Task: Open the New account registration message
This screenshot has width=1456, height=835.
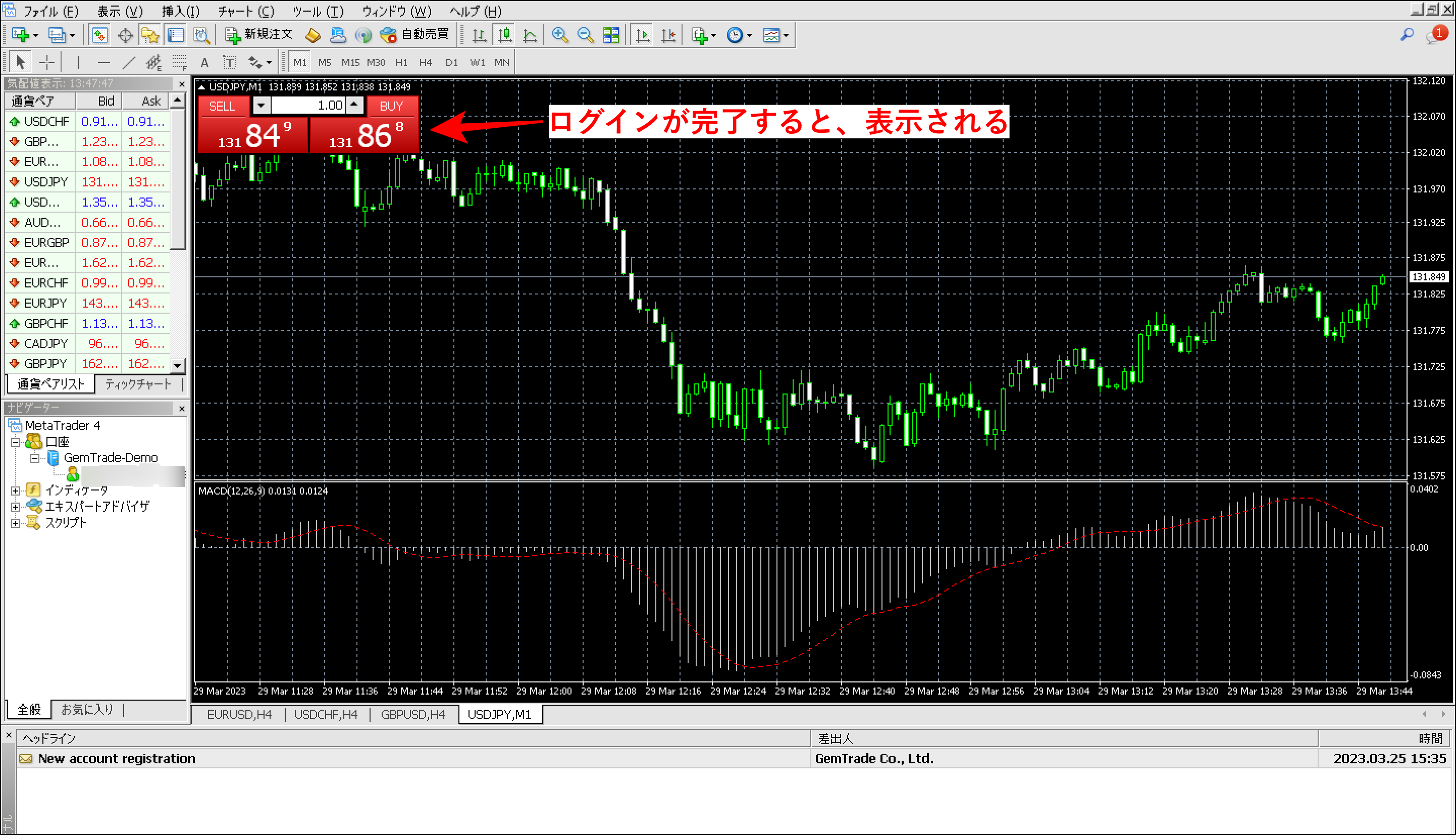Action: [733, 759]
